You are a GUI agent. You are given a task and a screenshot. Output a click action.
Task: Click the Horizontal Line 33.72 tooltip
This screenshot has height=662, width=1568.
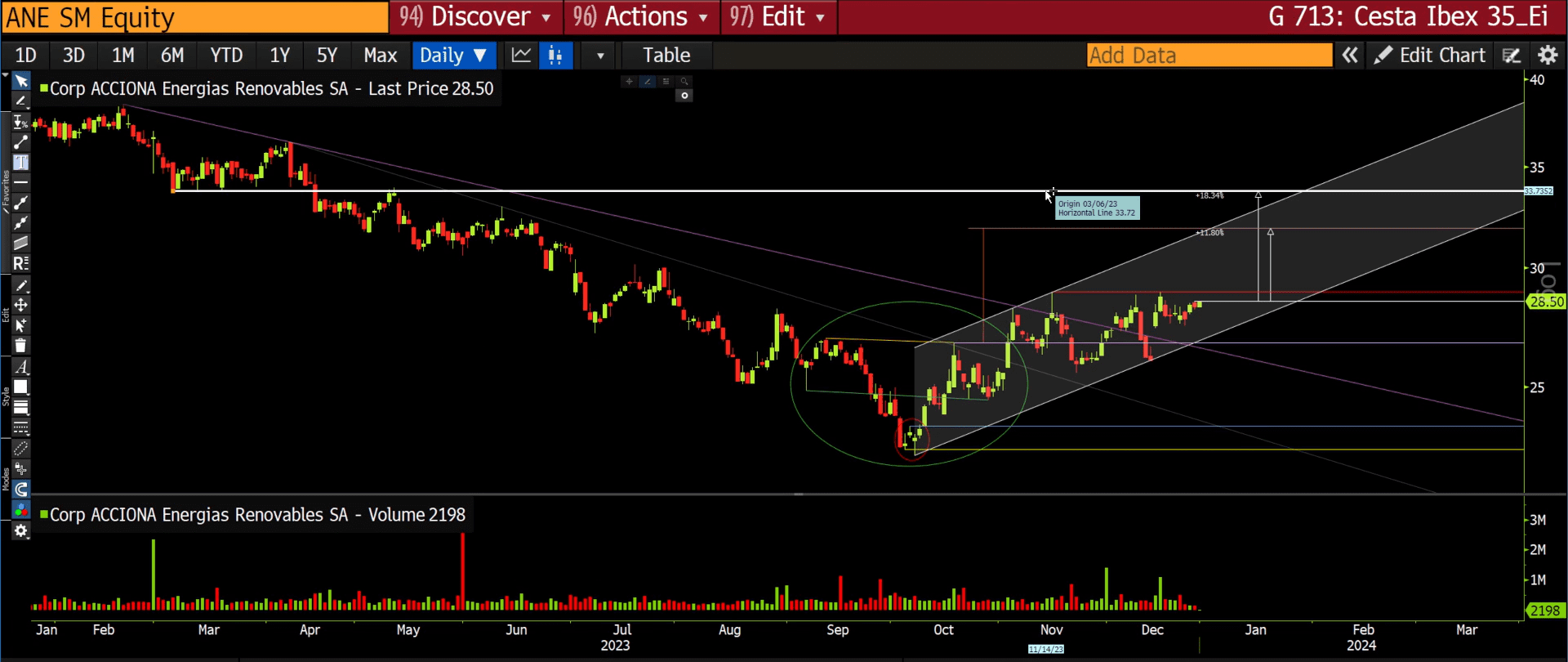tap(1097, 208)
